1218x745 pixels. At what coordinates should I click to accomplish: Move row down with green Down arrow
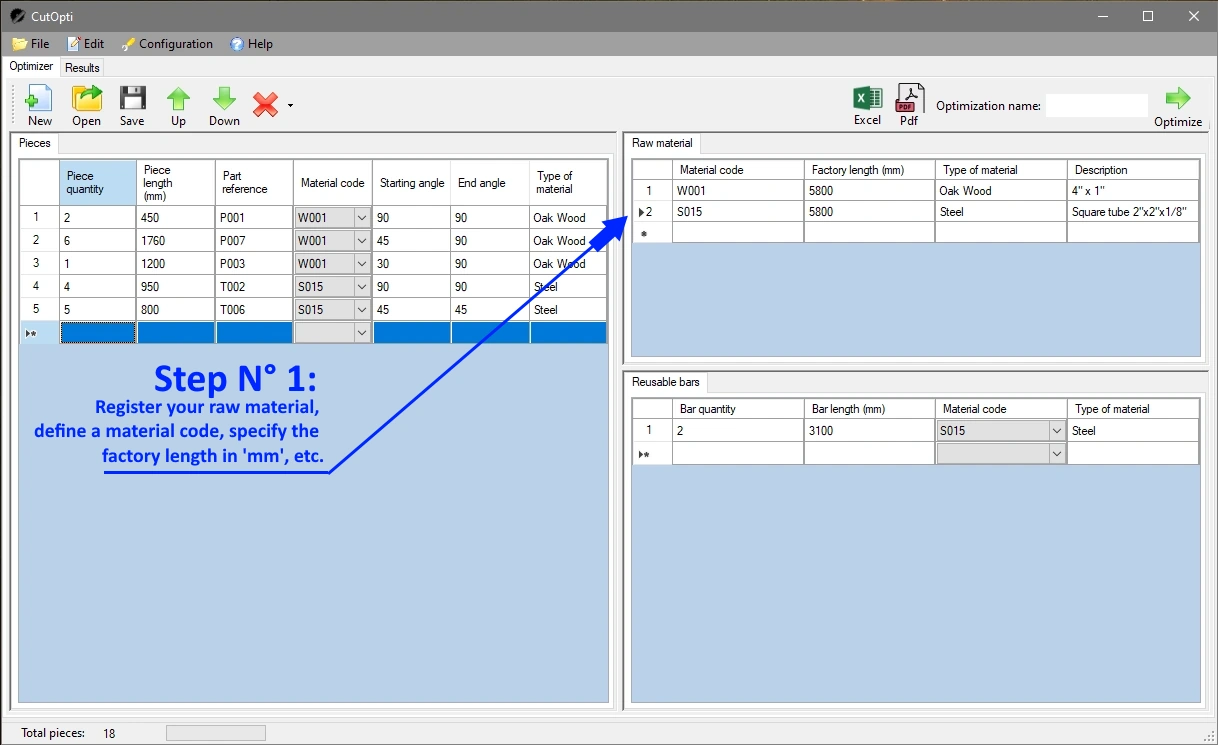(x=224, y=100)
